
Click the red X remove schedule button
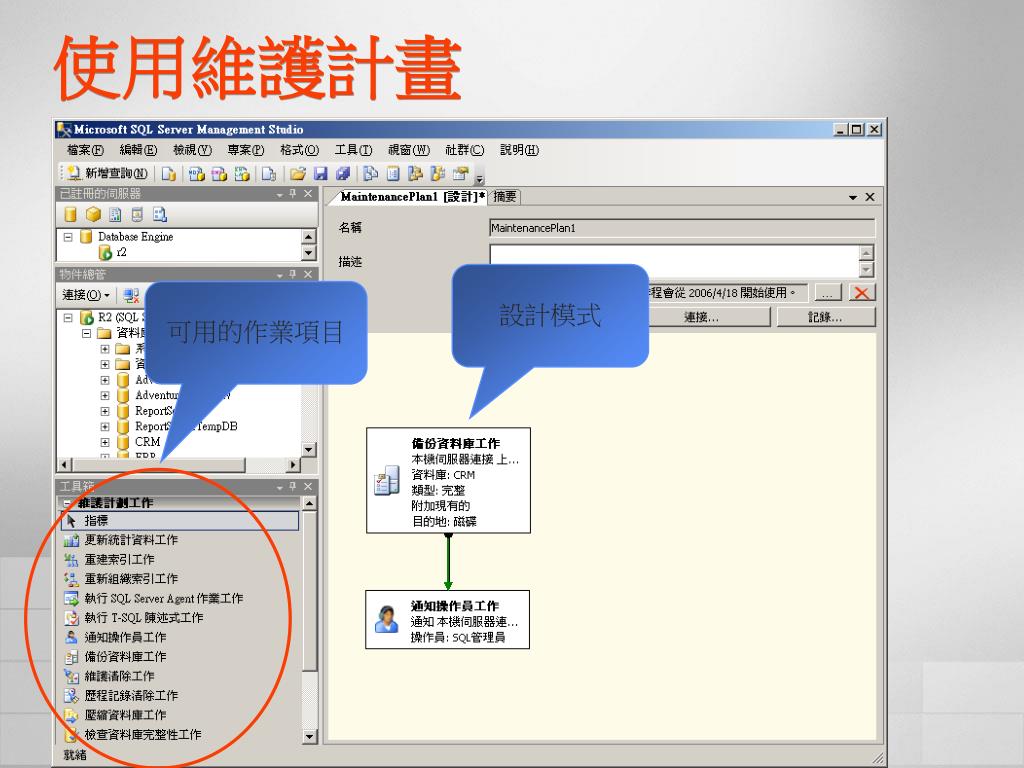click(x=861, y=293)
